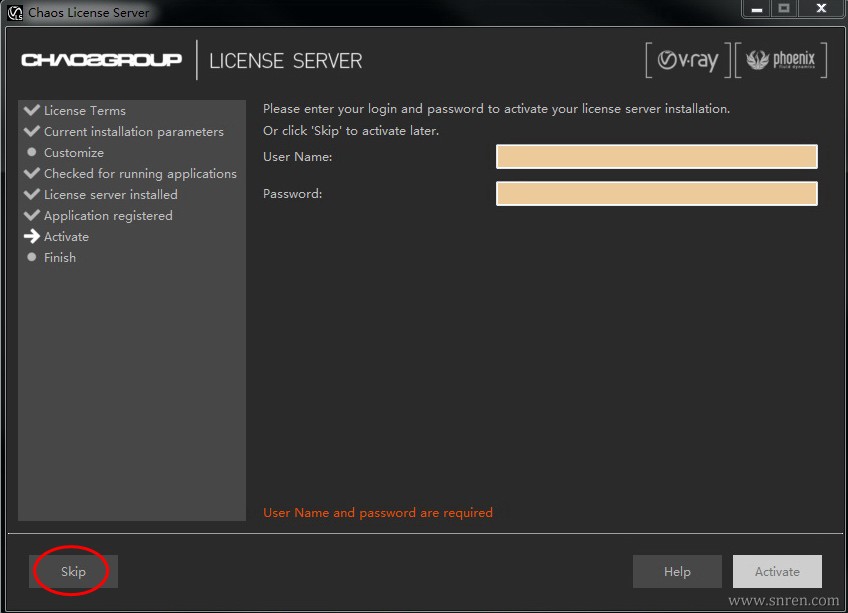Select the License Terms step
This screenshot has height=613, width=848.
pyautogui.click(x=85, y=110)
